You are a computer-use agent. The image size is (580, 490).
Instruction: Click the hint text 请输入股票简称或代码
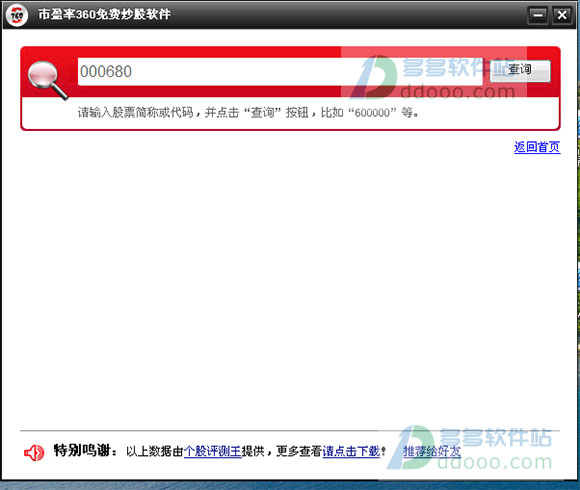tap(136, 112)
